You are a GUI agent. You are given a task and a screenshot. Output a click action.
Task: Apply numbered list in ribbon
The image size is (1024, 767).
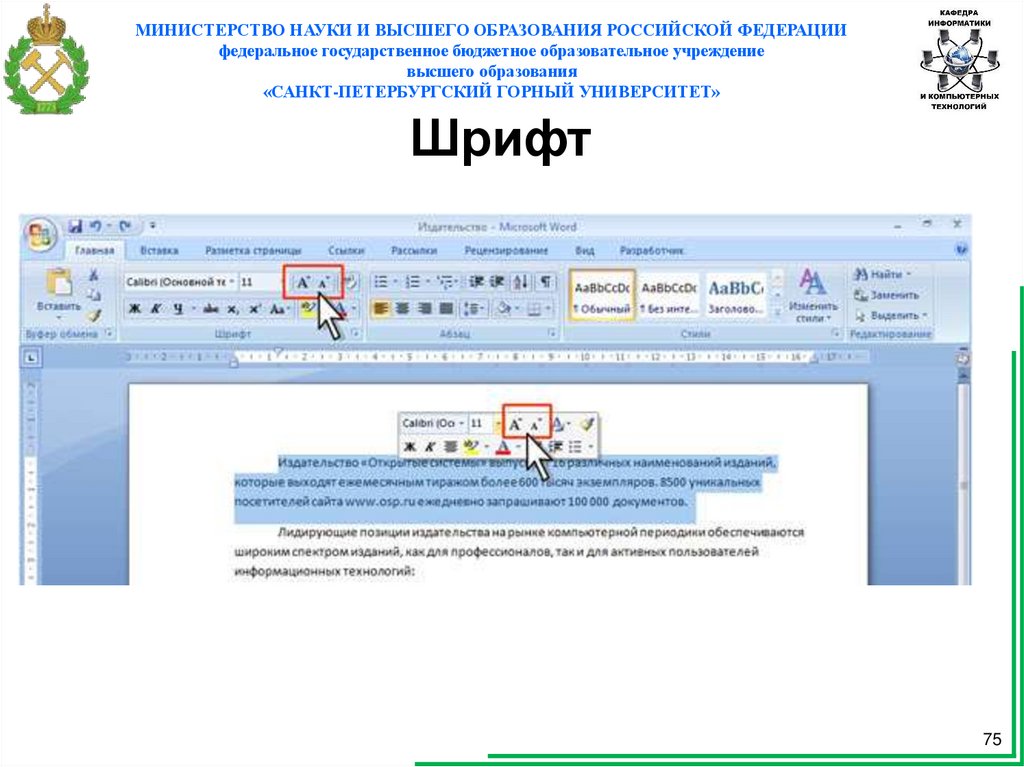click(415, 282)
